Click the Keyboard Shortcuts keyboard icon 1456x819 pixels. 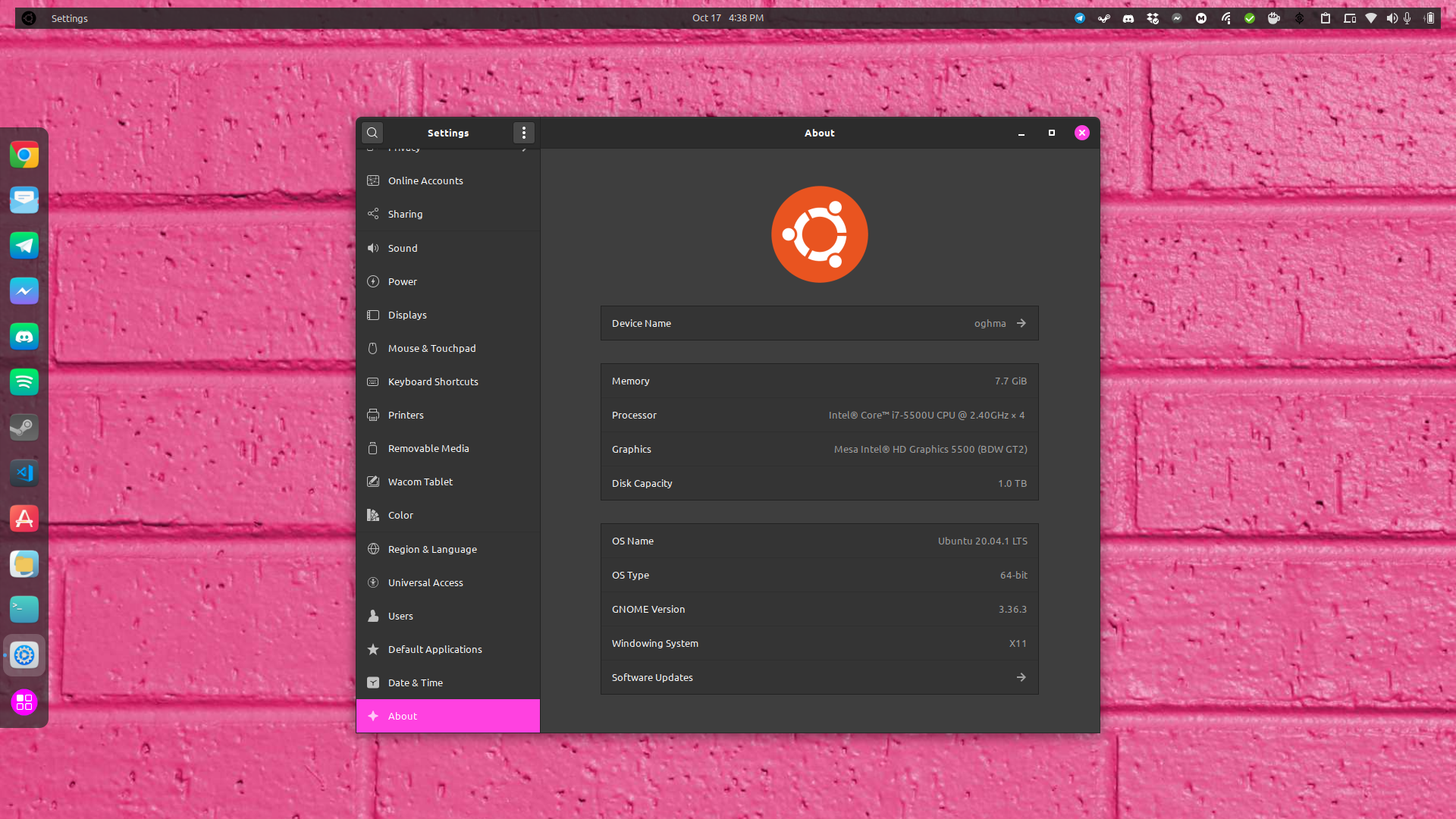[x=373, y=381]
